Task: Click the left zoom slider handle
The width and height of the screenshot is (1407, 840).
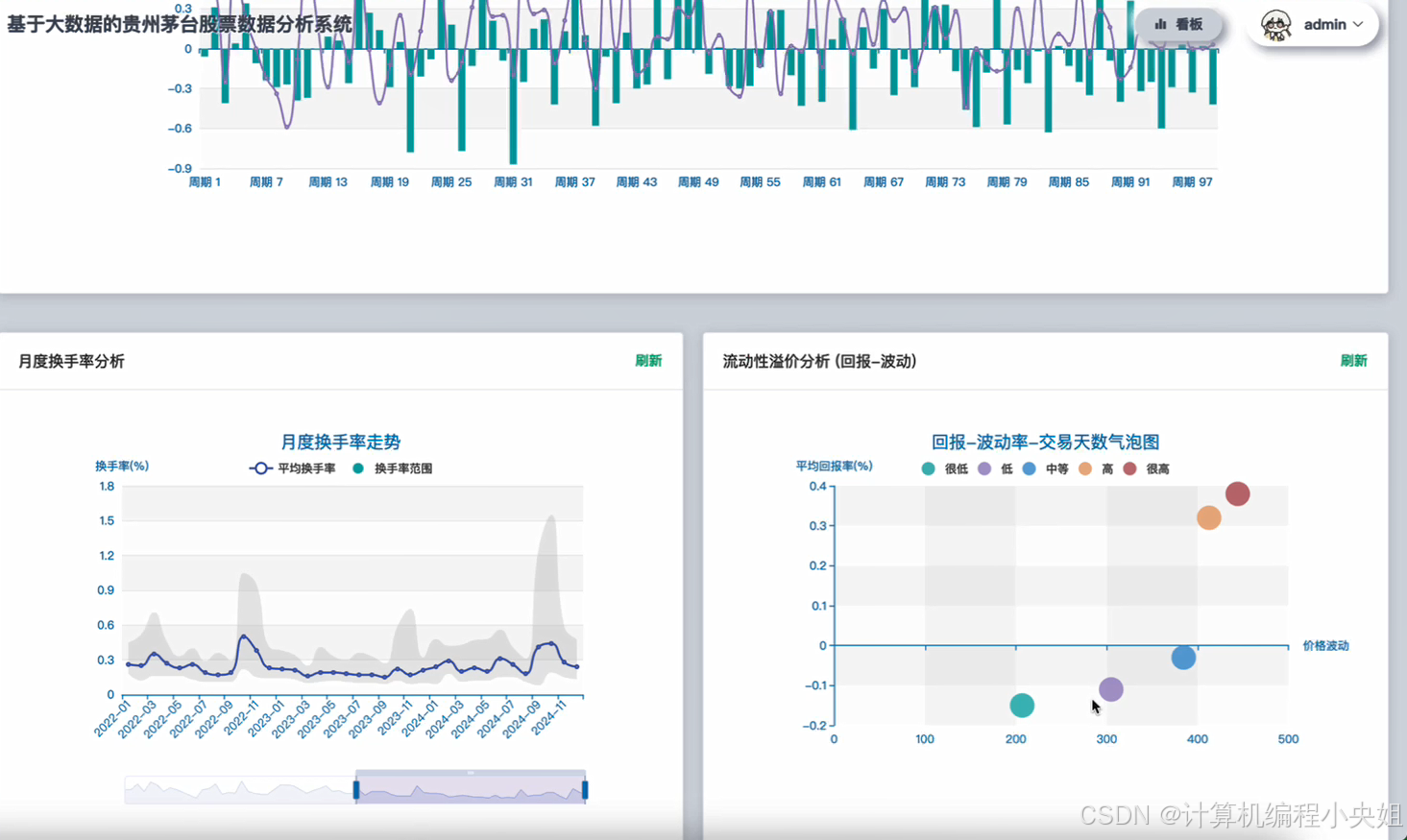Action: [x=356, y=789]
